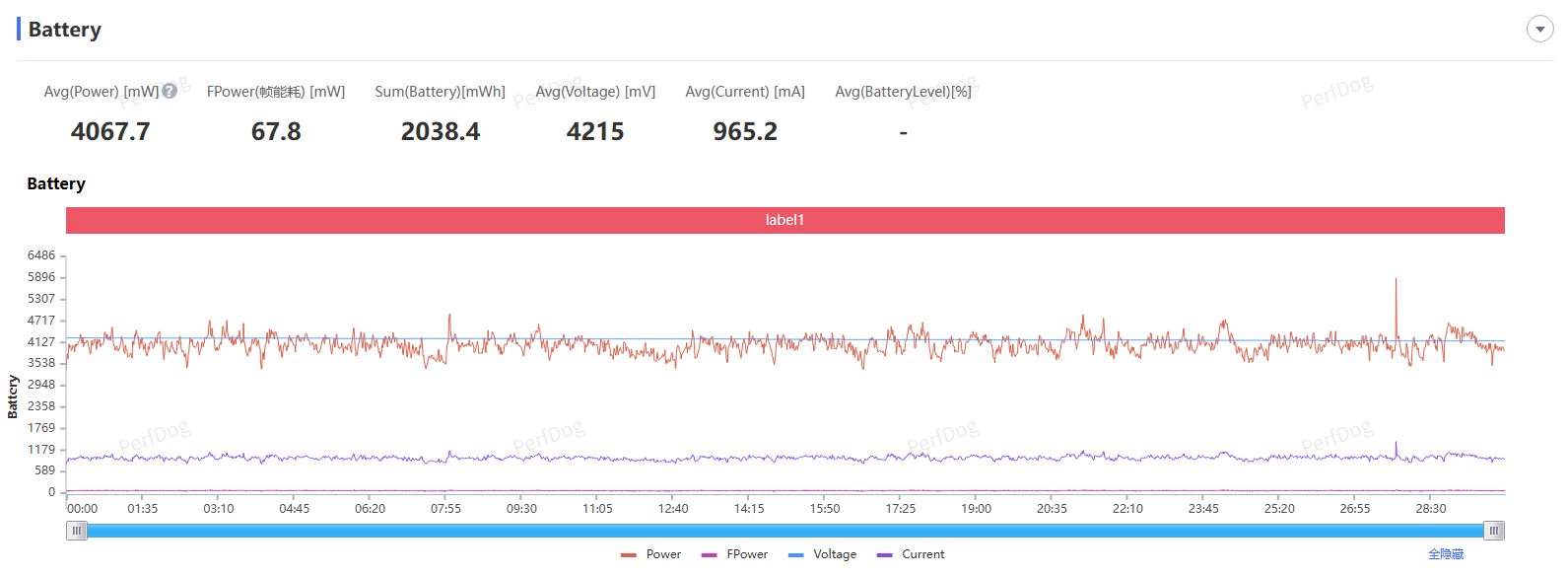Click the tallest Power spike in the chart

pyautogui.click(x=1396, y=281)
